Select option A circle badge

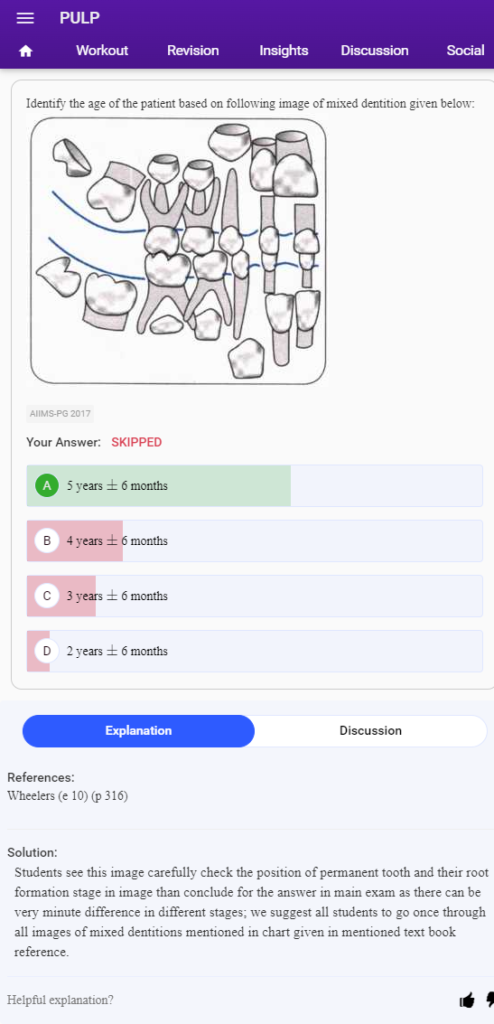(x=46, y=486)
